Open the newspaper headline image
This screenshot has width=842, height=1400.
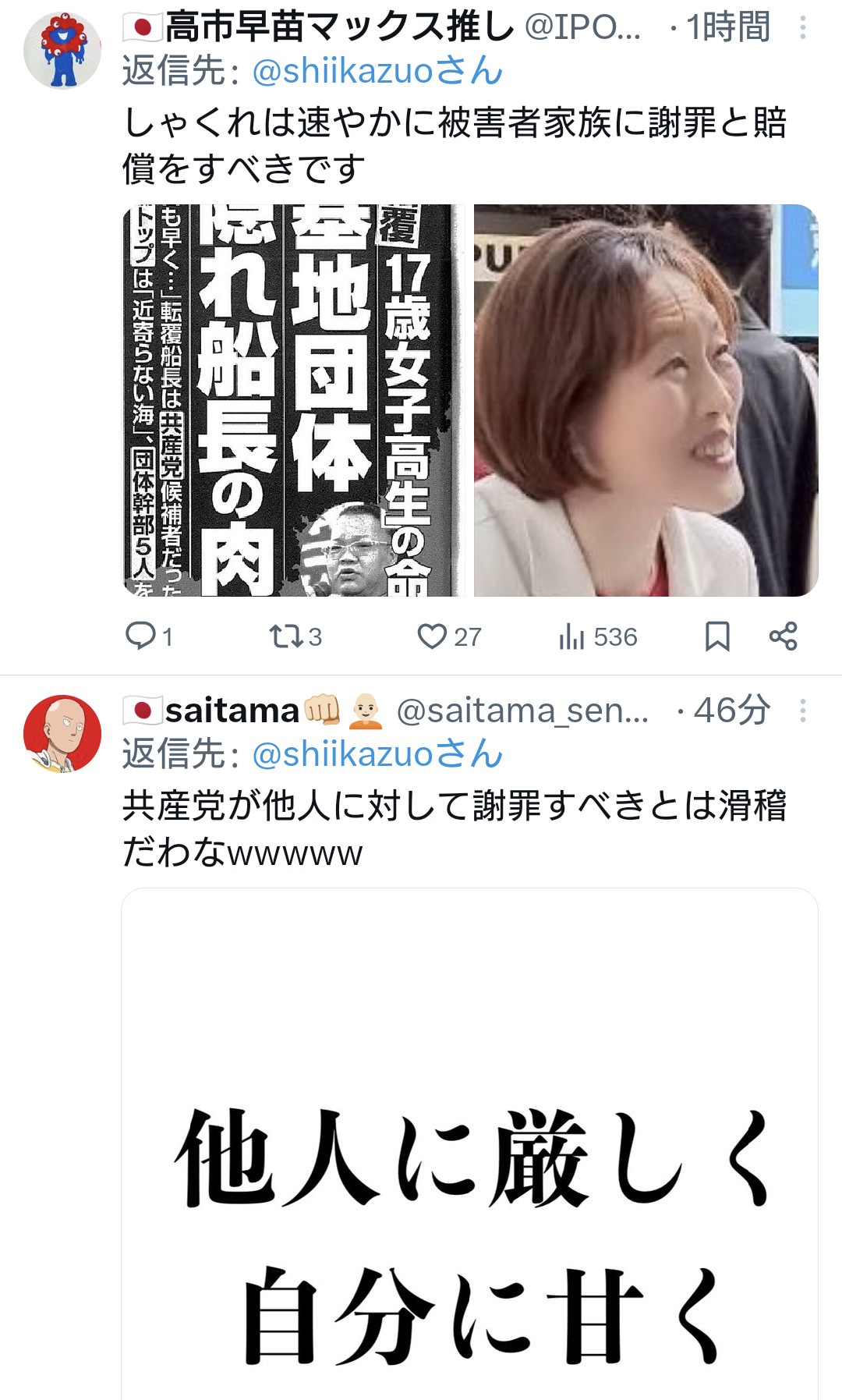(x=294, y=400)
